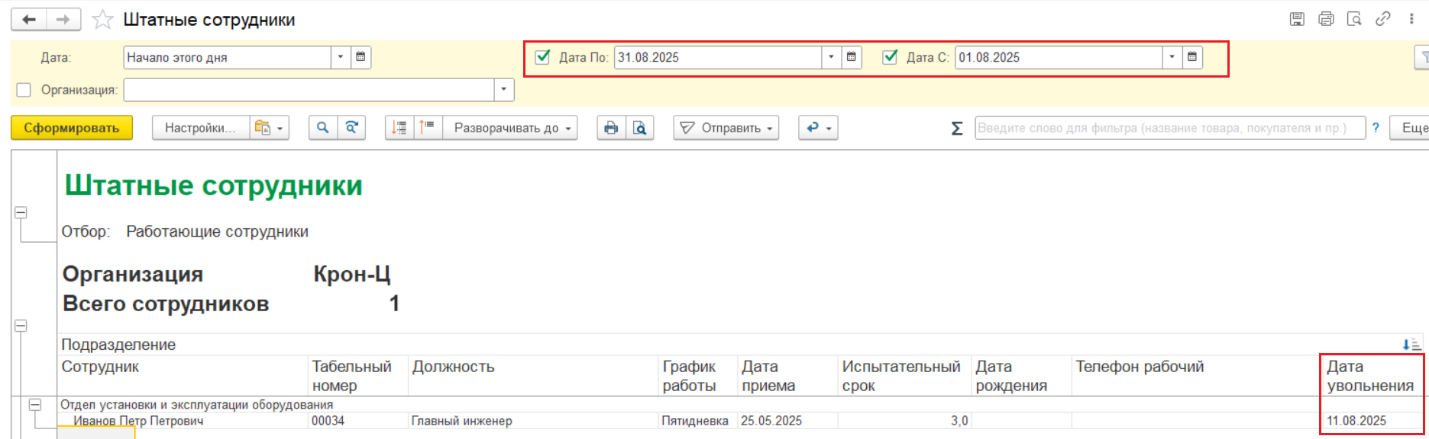Viewport: 1429px width, 439px height.
Task: Click the save icon in title bar
Action: [1297, 19]
